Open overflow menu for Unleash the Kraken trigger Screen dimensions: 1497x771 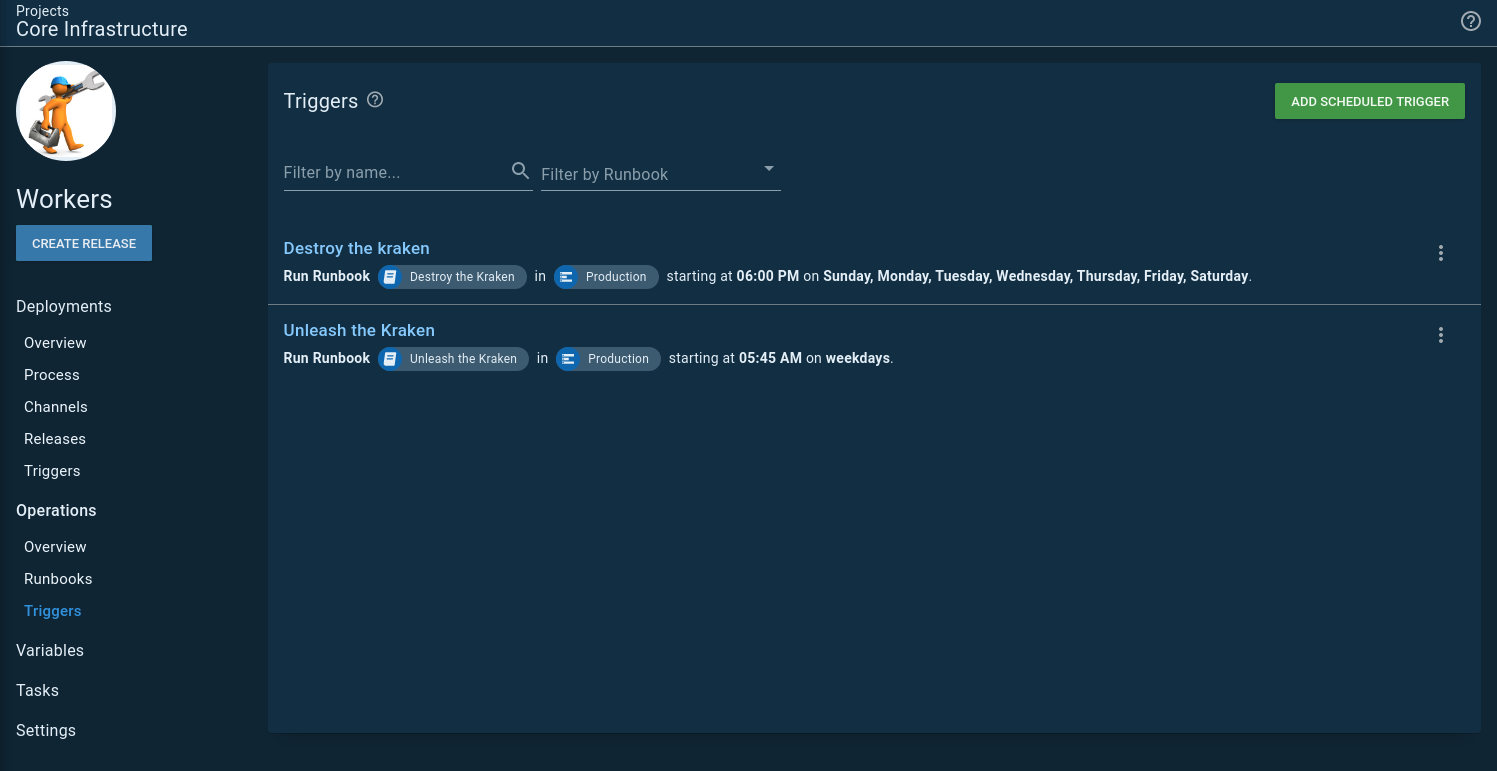pos(1440,335)
